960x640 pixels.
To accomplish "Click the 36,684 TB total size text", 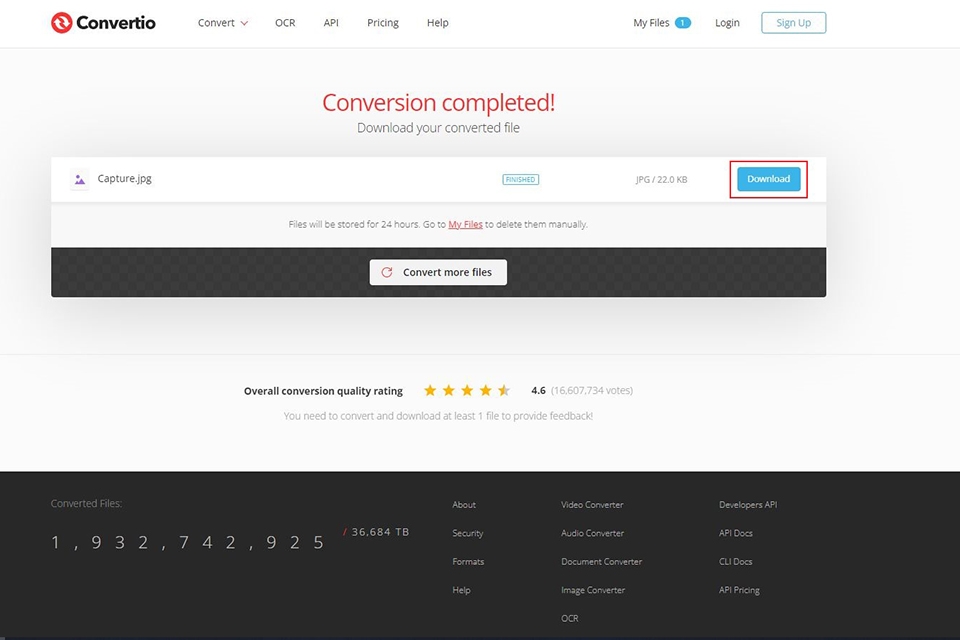I will (x=380, y=532).
